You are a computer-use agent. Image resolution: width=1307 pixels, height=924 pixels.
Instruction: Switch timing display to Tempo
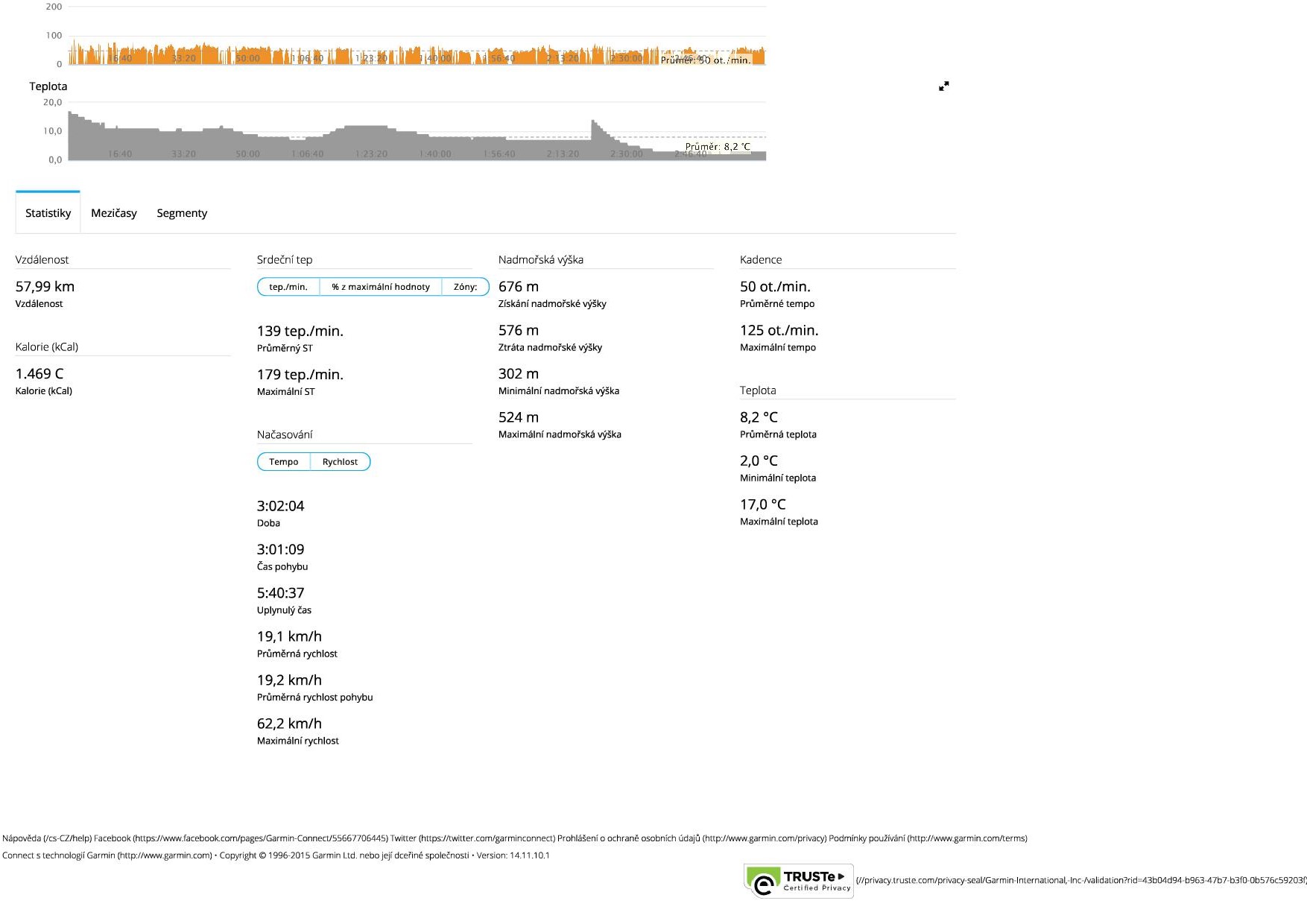tap(284, 462)
